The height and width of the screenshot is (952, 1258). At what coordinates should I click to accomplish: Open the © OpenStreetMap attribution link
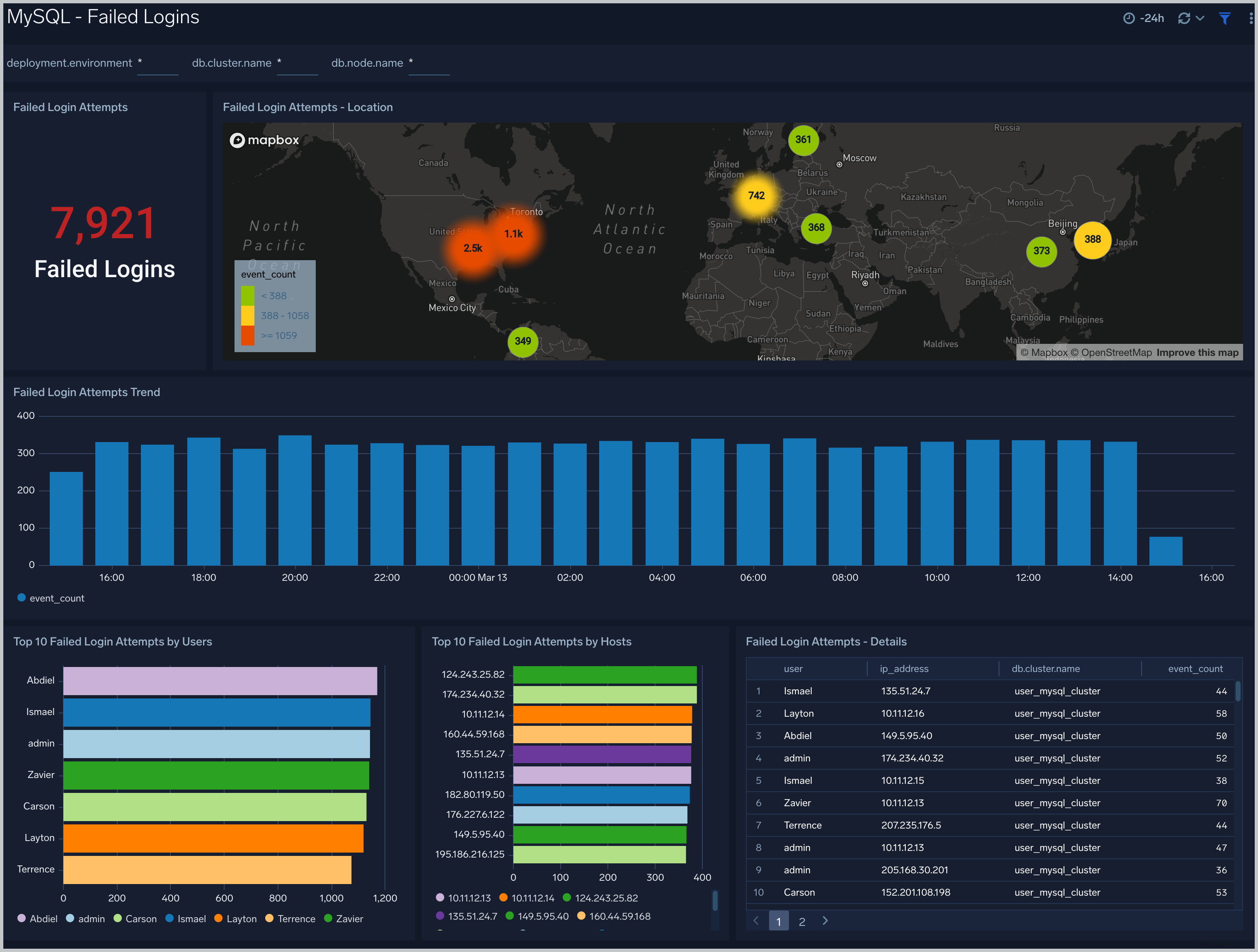tap(1111, 353)
